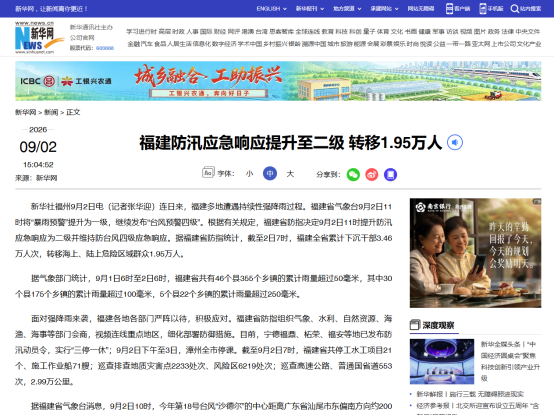Select medium font size 中
The width and height of the screenshot is (554, 416).
(270, 174)
